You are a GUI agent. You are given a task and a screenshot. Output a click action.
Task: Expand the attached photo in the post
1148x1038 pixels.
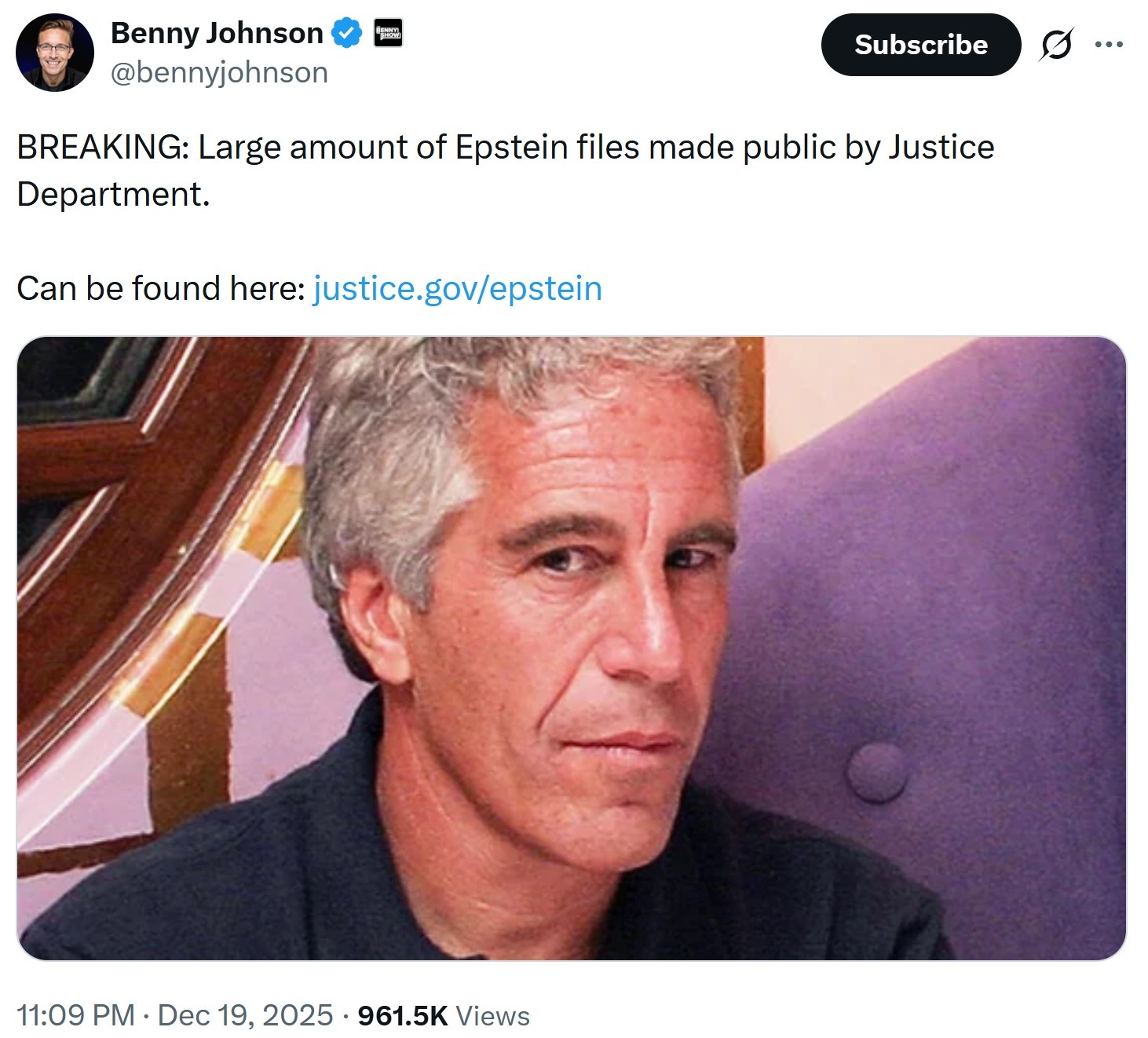click(572, 648)
